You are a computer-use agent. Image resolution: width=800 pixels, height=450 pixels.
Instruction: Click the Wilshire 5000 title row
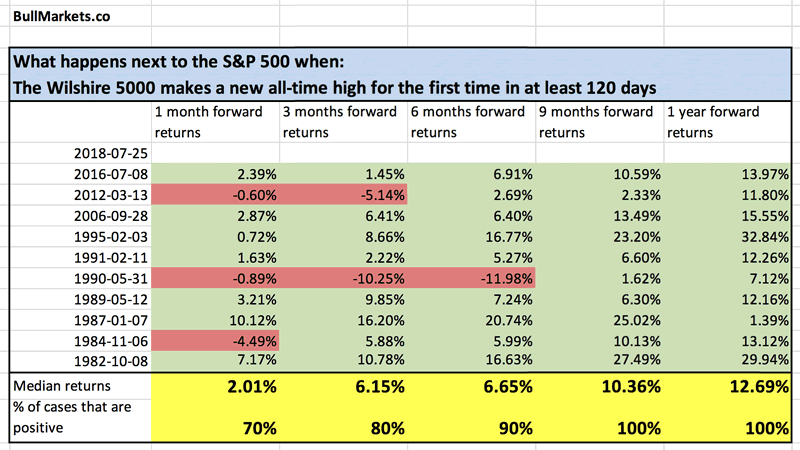pyautogui.click(x=334, y=88)
